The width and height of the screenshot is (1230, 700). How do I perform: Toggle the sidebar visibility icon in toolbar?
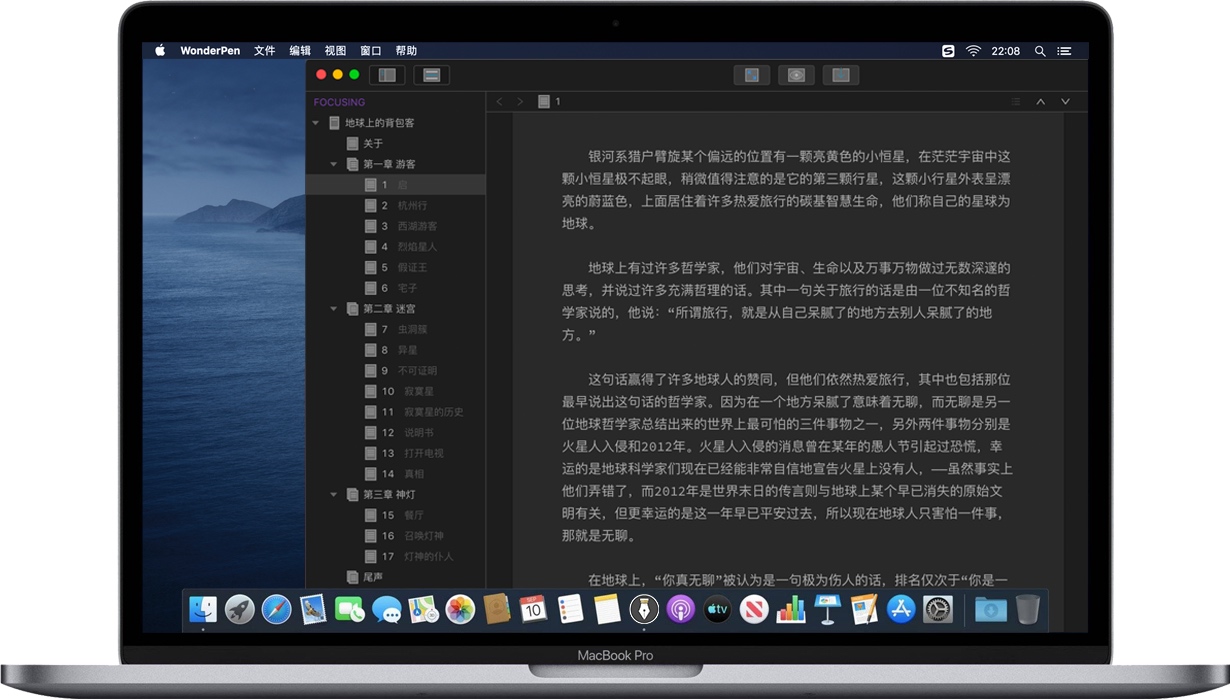point(387,74)
